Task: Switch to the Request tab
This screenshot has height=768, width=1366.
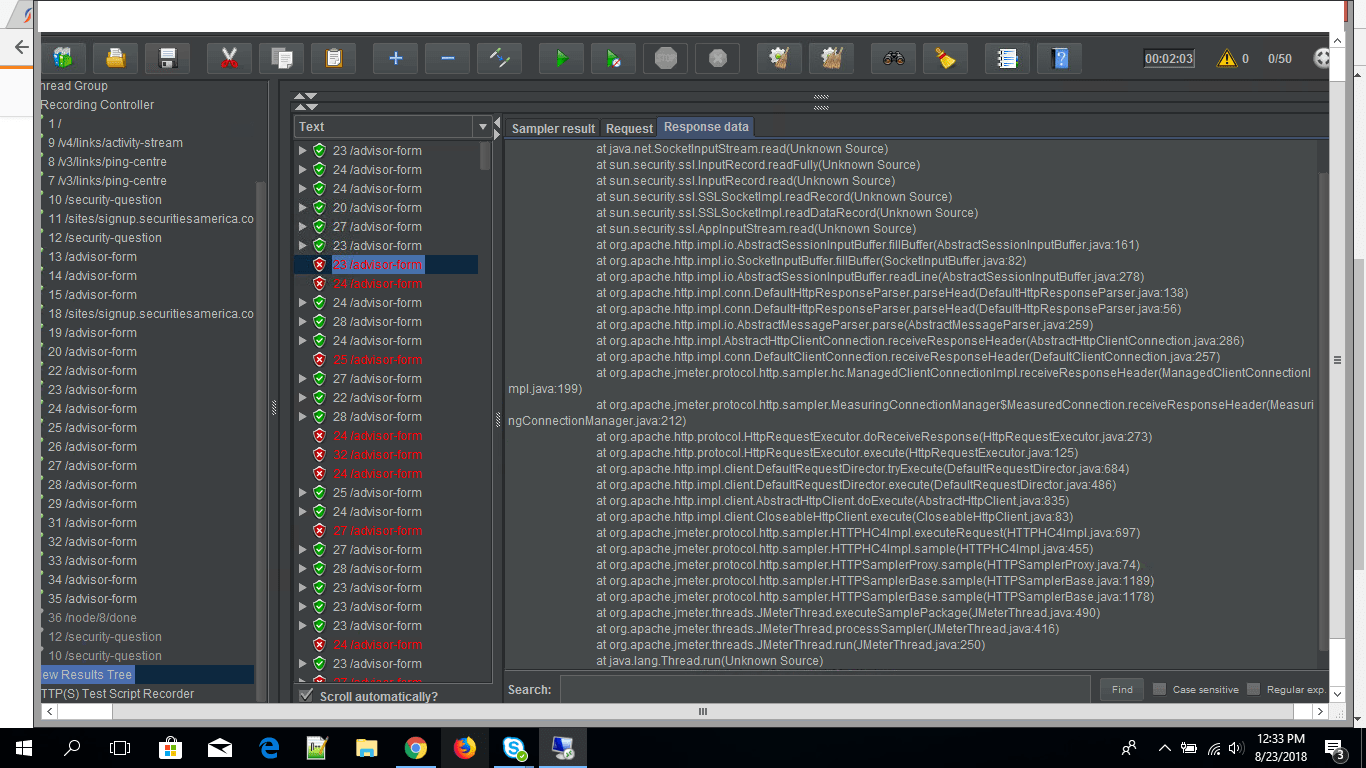Action: click(x=629, y=128)
